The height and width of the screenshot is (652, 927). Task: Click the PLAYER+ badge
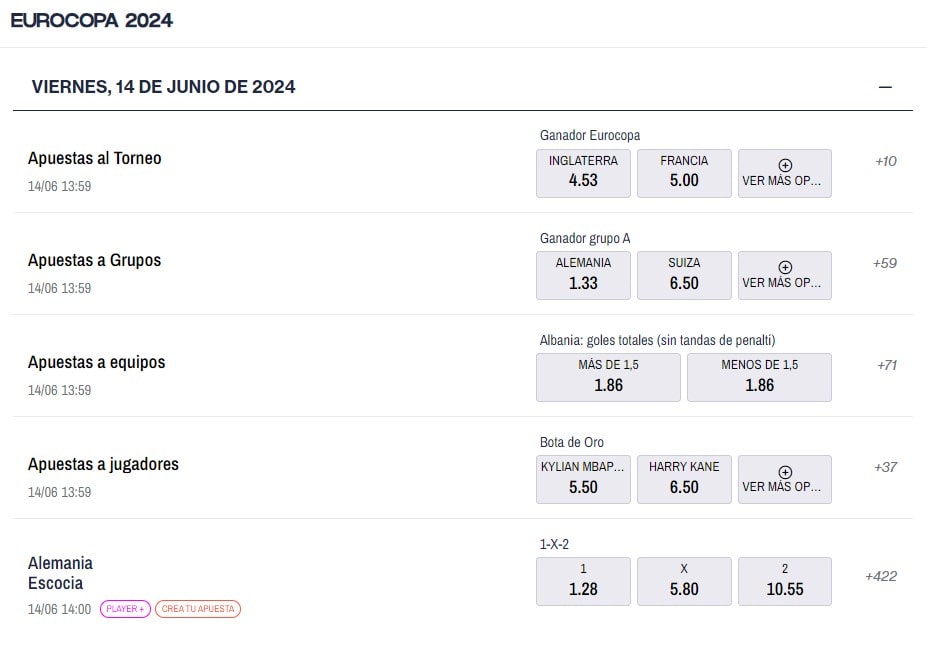[x=125, y=609]
